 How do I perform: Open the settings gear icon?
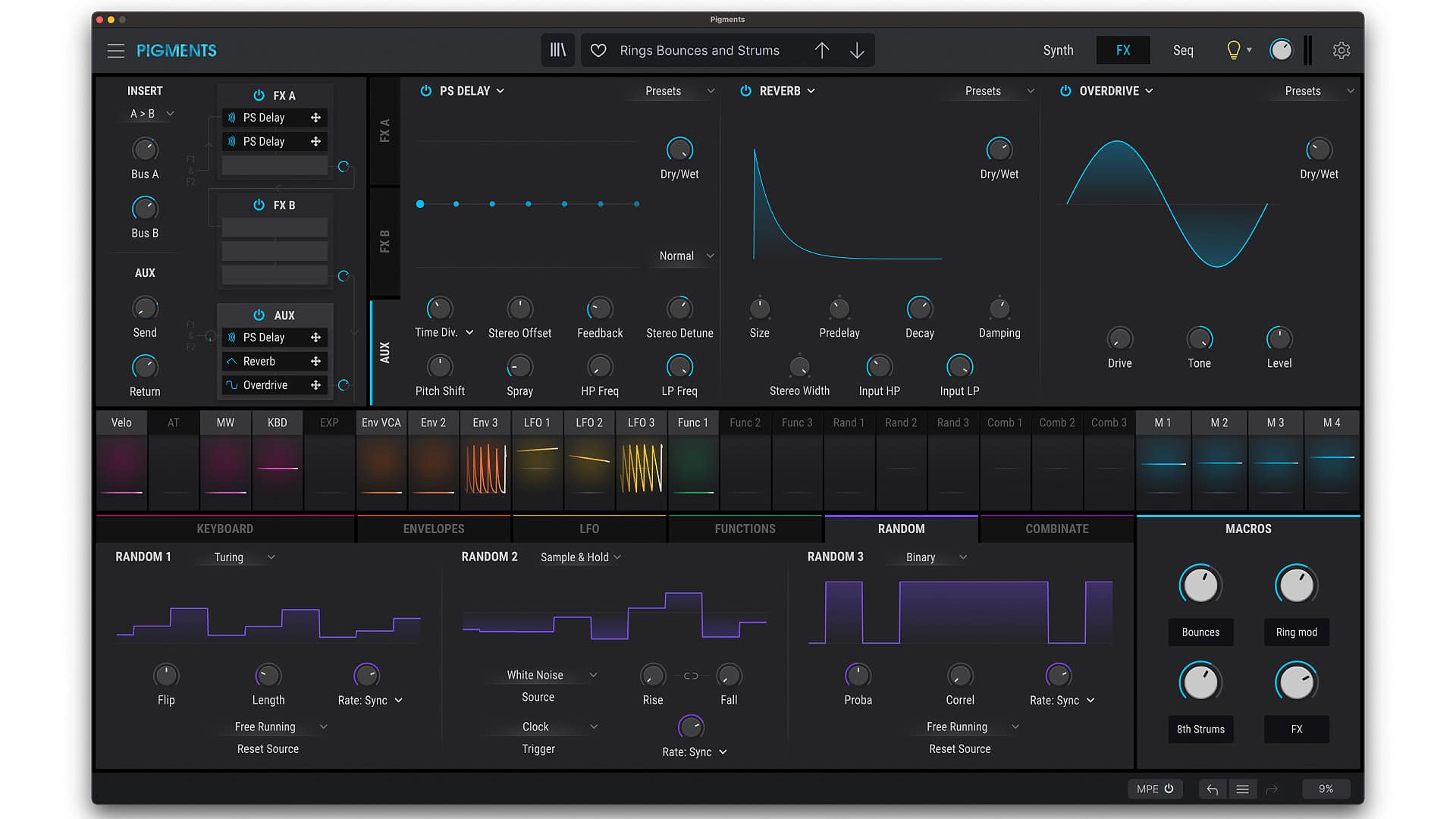click(x=1341, y=50)
